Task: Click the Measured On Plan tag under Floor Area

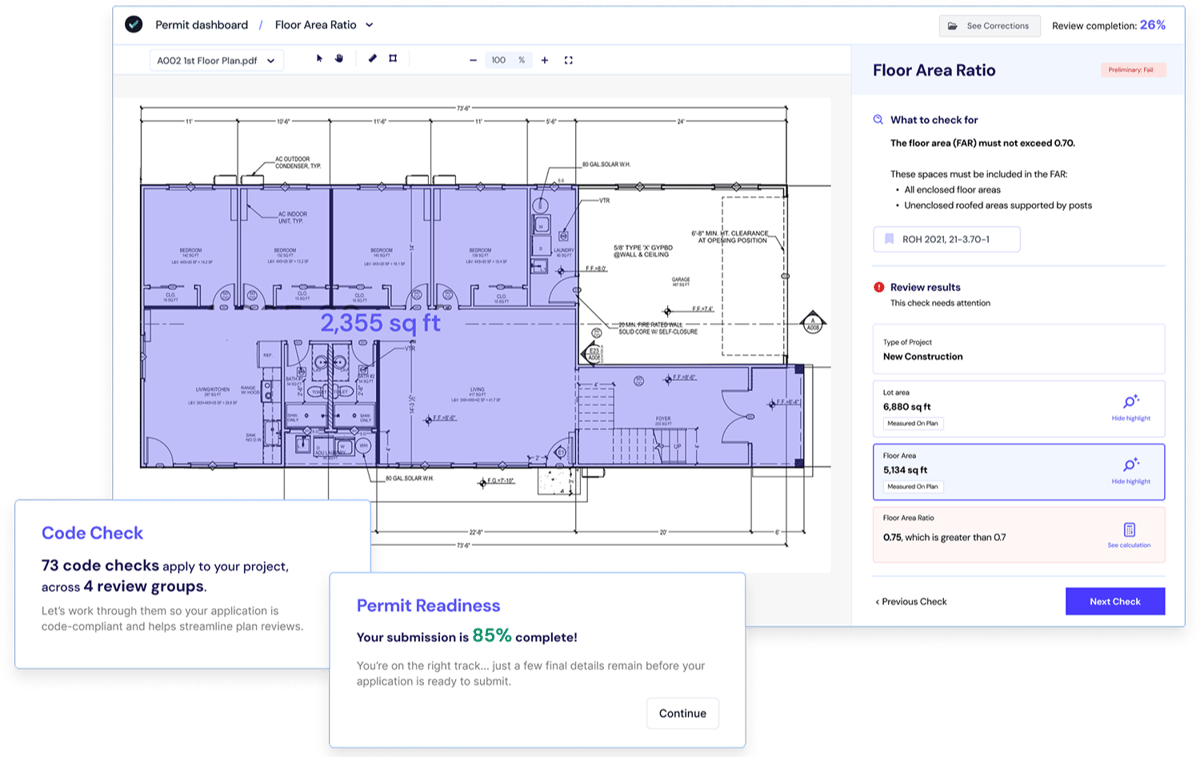Action: (x=913, y=487)
